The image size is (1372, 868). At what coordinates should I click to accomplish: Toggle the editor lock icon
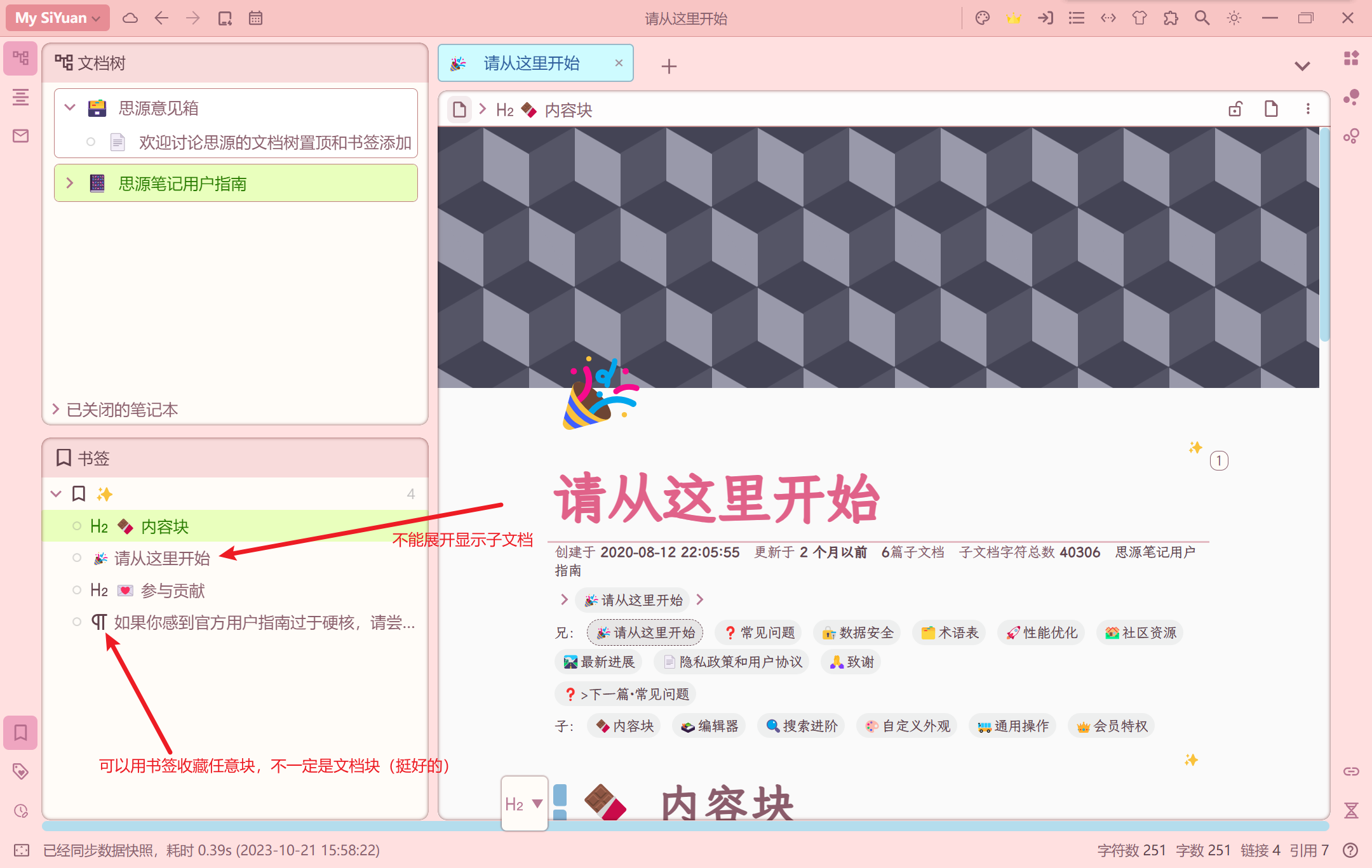tap(1235, 109)
